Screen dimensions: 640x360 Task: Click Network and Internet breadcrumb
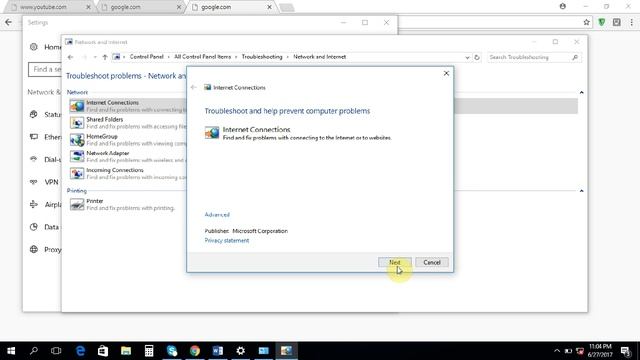coord(320,57)
